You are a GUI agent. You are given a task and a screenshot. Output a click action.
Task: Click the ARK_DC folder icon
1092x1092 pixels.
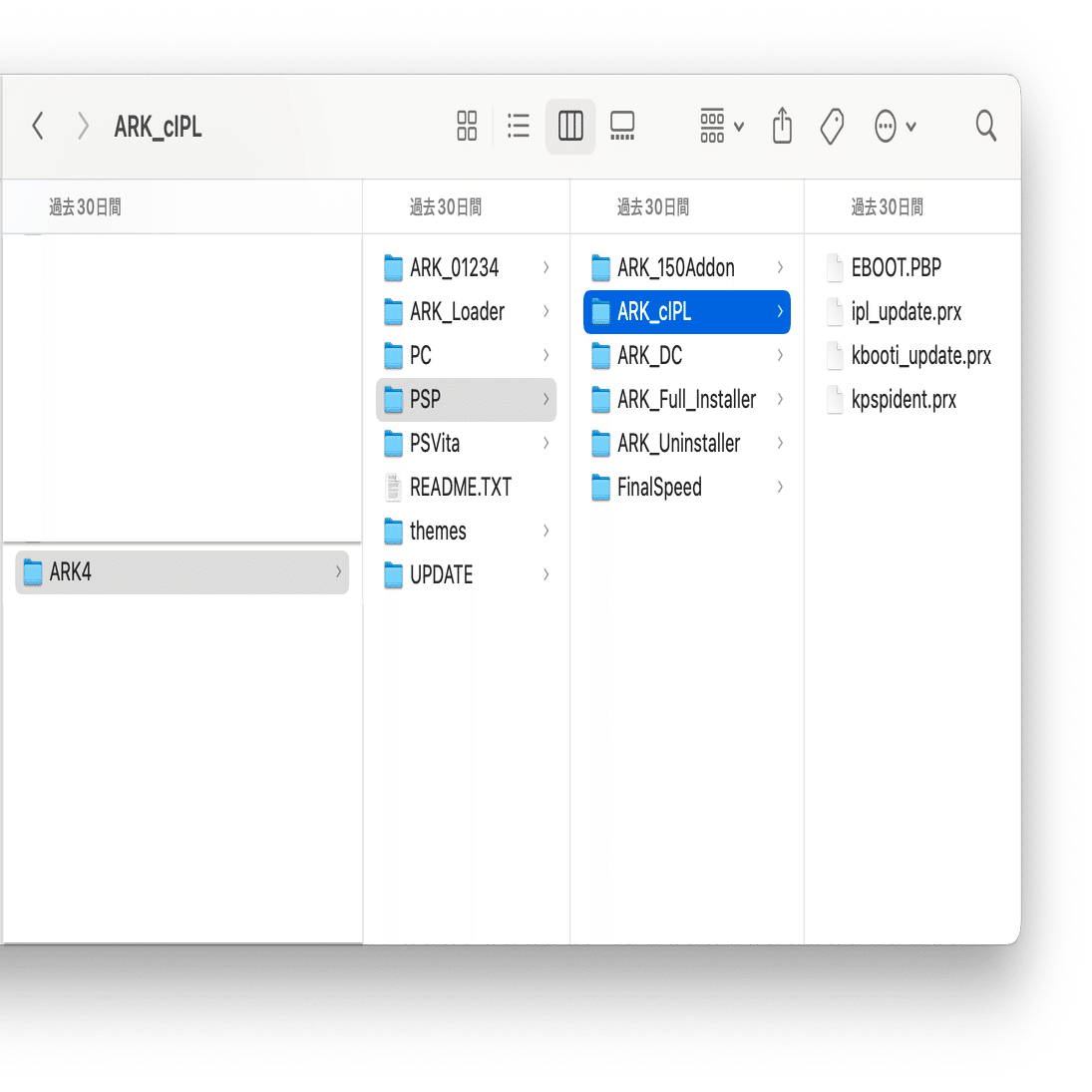601,355
